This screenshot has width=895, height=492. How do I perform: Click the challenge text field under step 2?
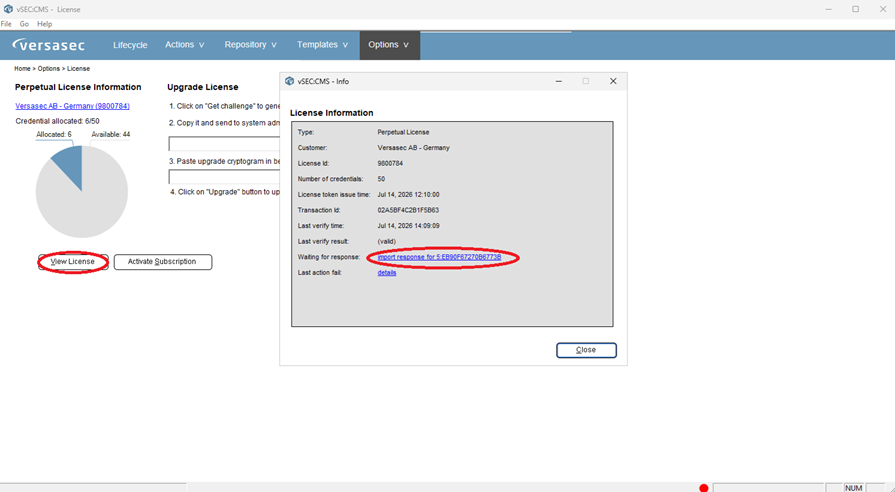point(224,143)
